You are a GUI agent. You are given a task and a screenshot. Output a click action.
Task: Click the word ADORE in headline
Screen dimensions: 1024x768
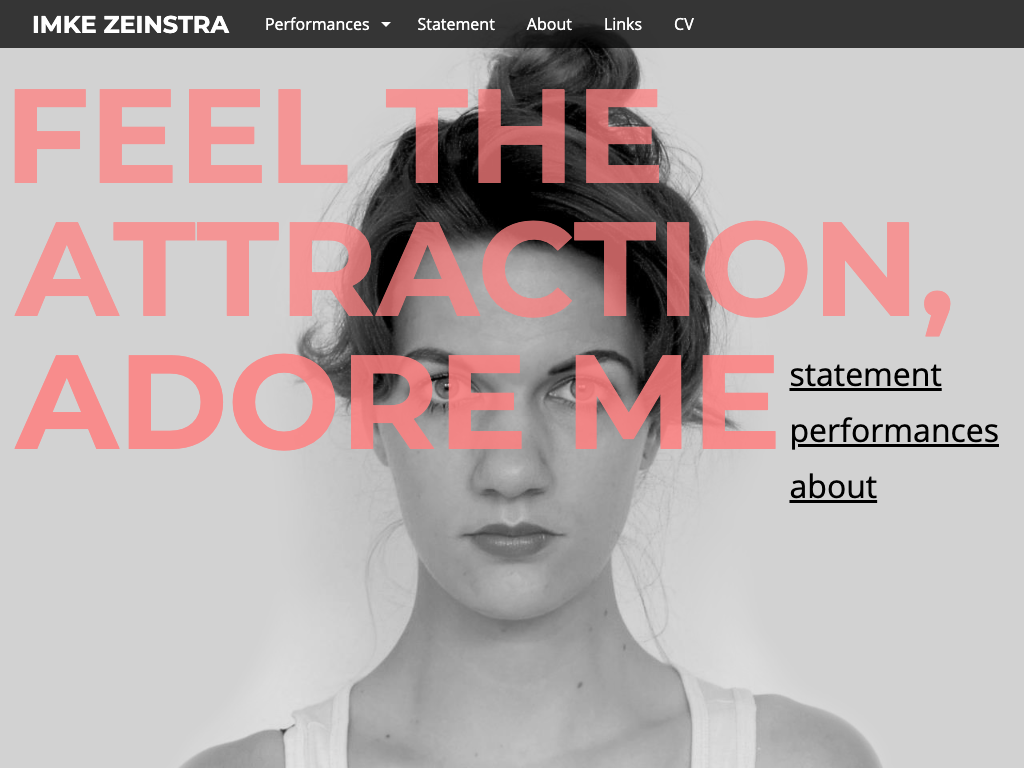point(268,402)
